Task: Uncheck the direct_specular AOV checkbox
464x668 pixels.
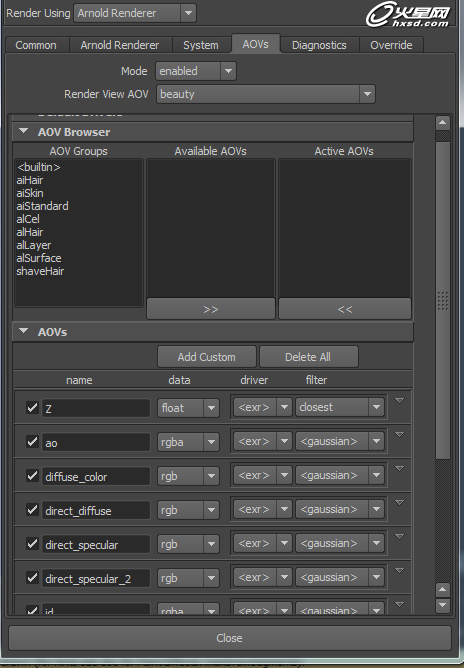Action: coord(32,544)
